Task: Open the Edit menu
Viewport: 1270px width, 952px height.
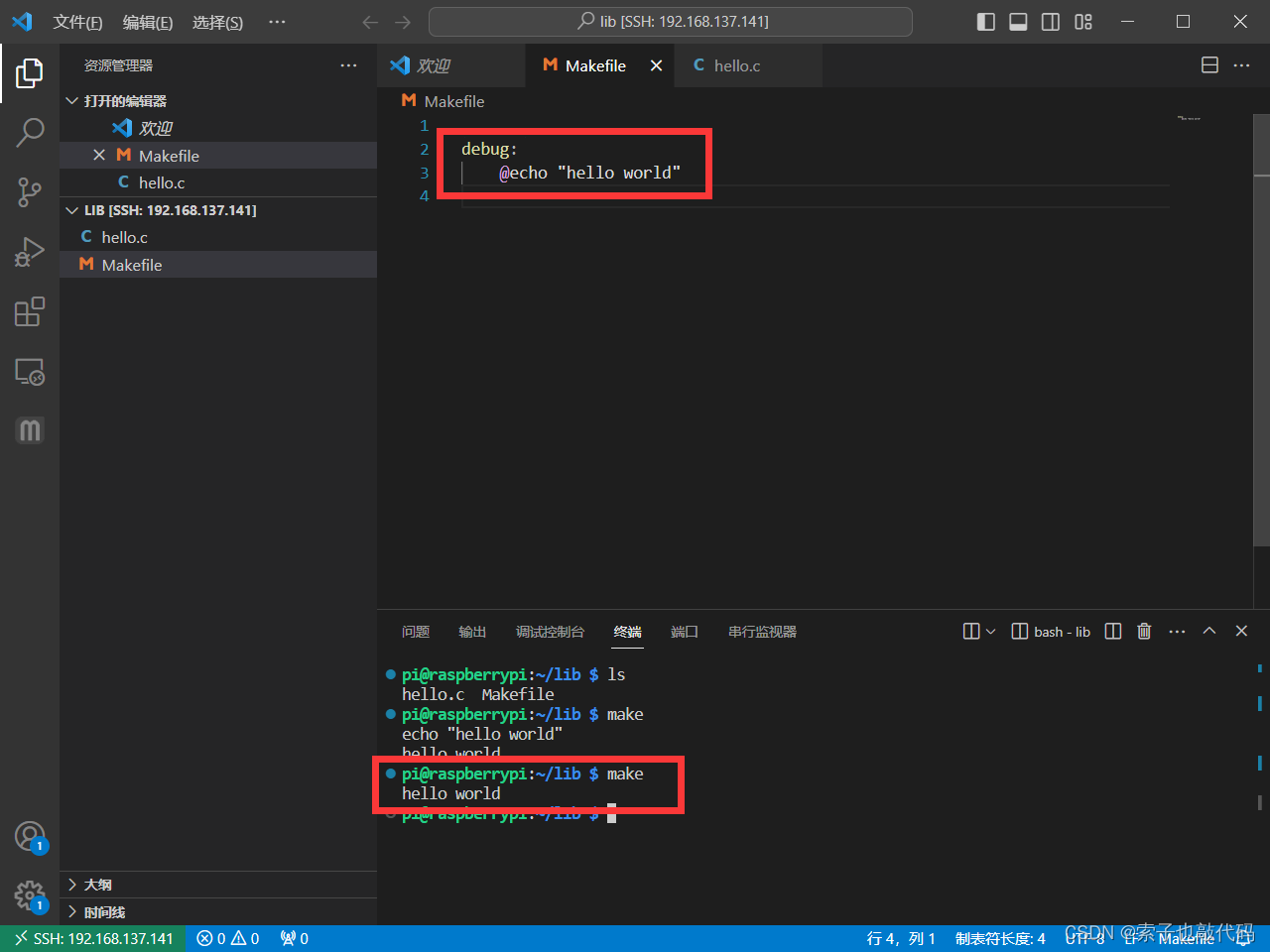Action: (x=148, y=22)
